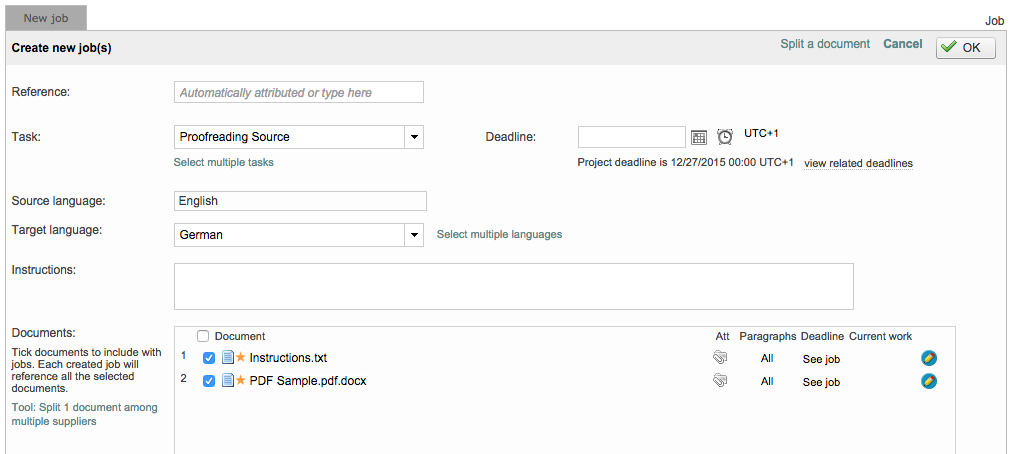The height and width of the screenshot is (454, 1012).
Task: Uncheck the PDF Sample.pdf.docx checkbox
Action: (209, 381)
